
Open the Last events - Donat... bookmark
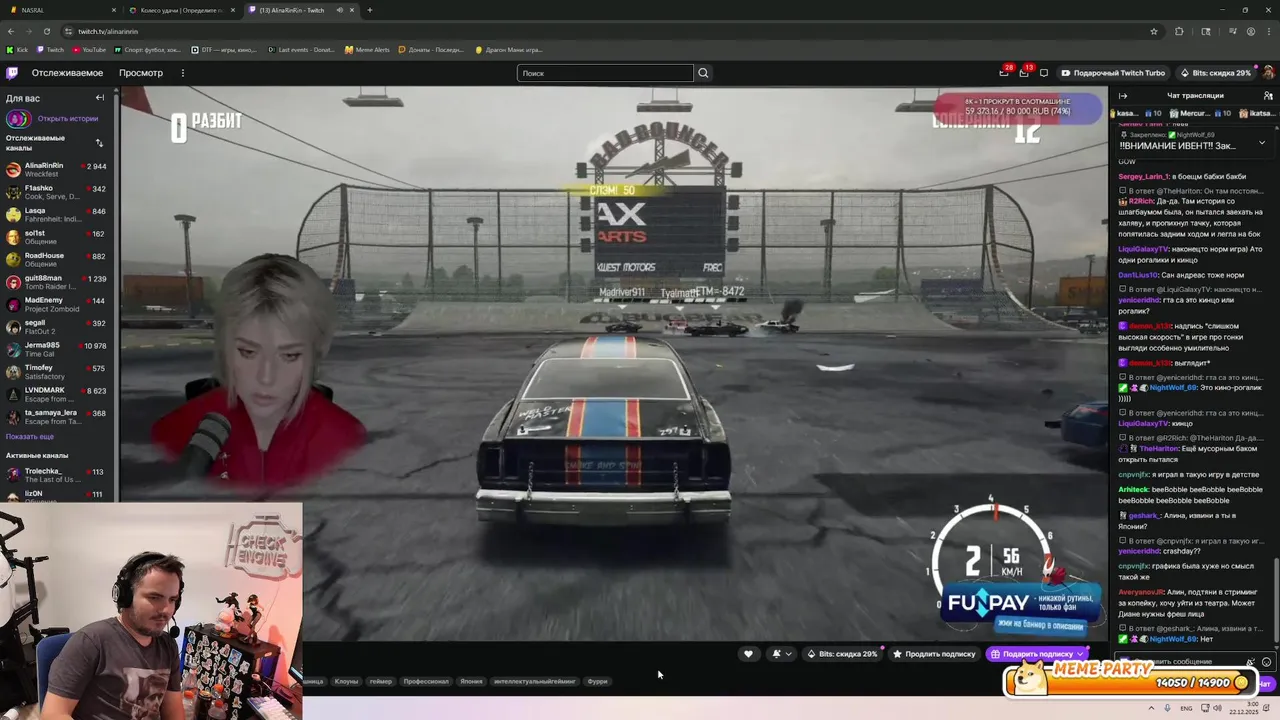coord(301,49)
